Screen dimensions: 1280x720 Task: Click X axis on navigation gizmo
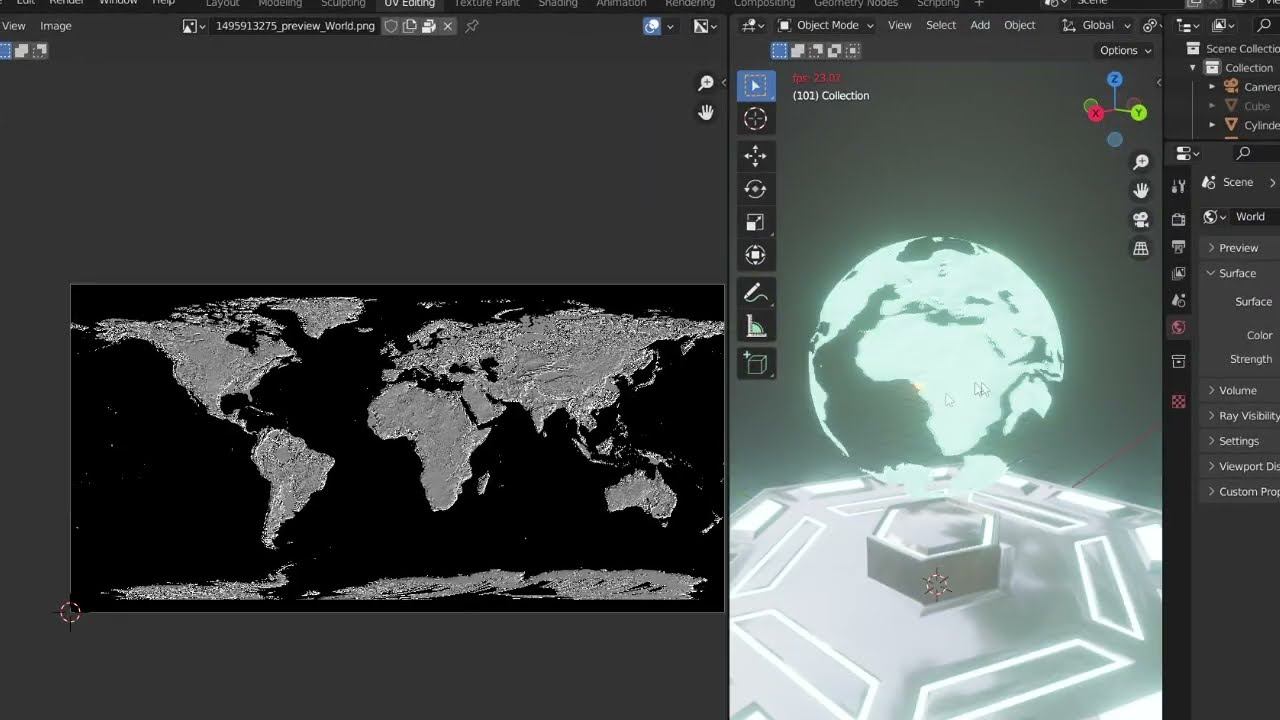pyautogui.click(x=1095, y=113)
